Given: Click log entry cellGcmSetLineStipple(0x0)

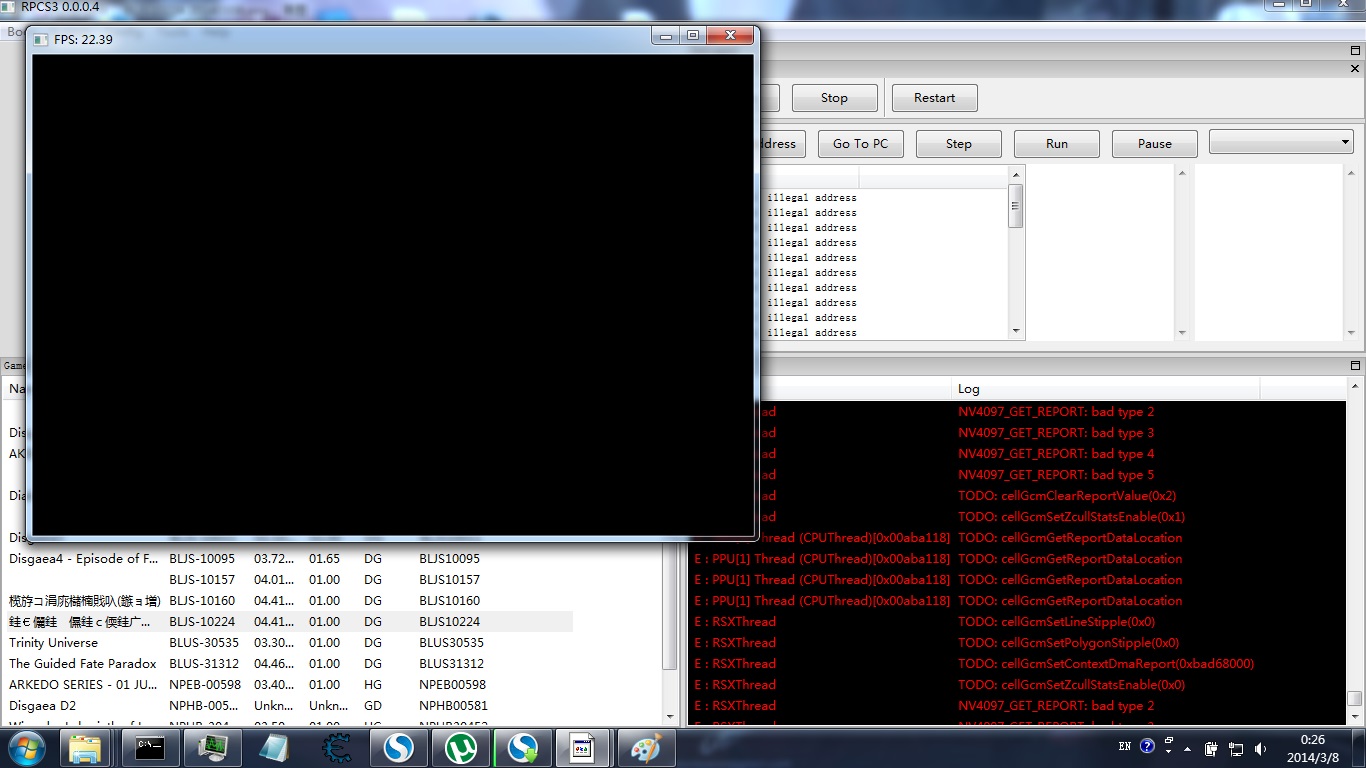Looking at the screenshot, I should point(1056,622).
